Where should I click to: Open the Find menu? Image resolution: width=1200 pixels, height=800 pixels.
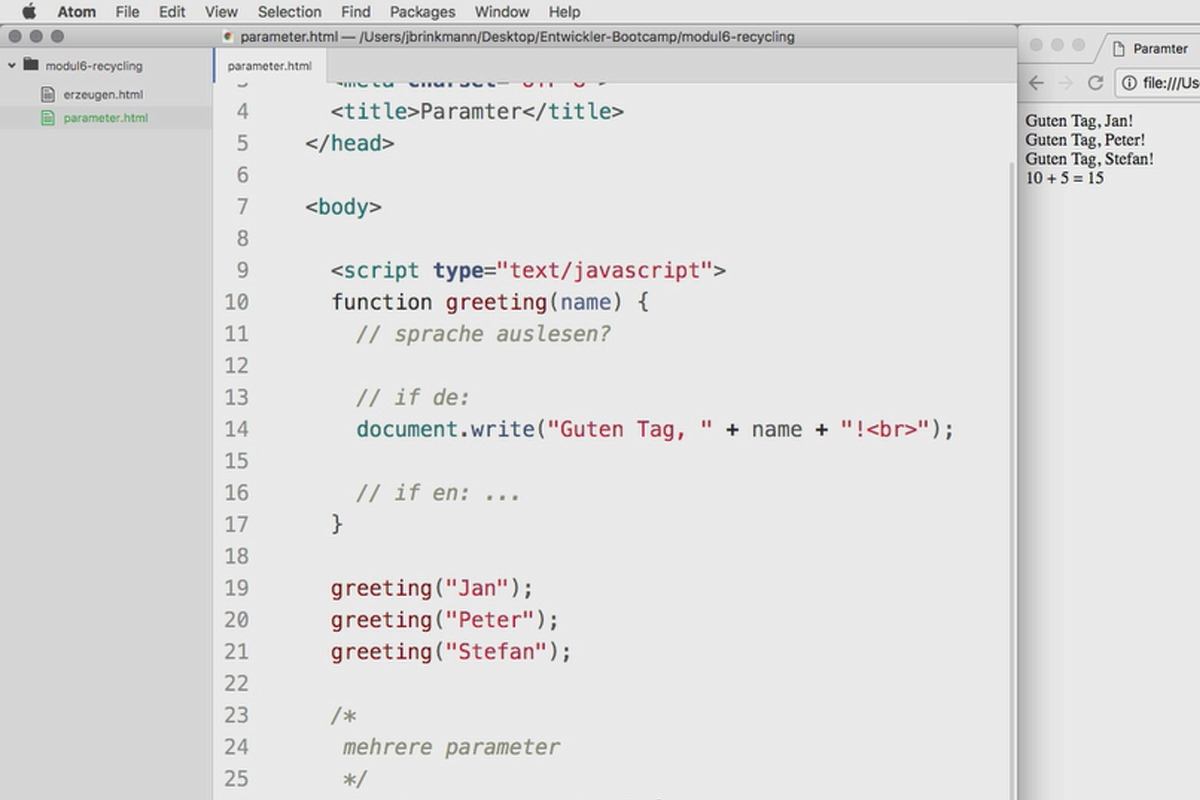355,12
